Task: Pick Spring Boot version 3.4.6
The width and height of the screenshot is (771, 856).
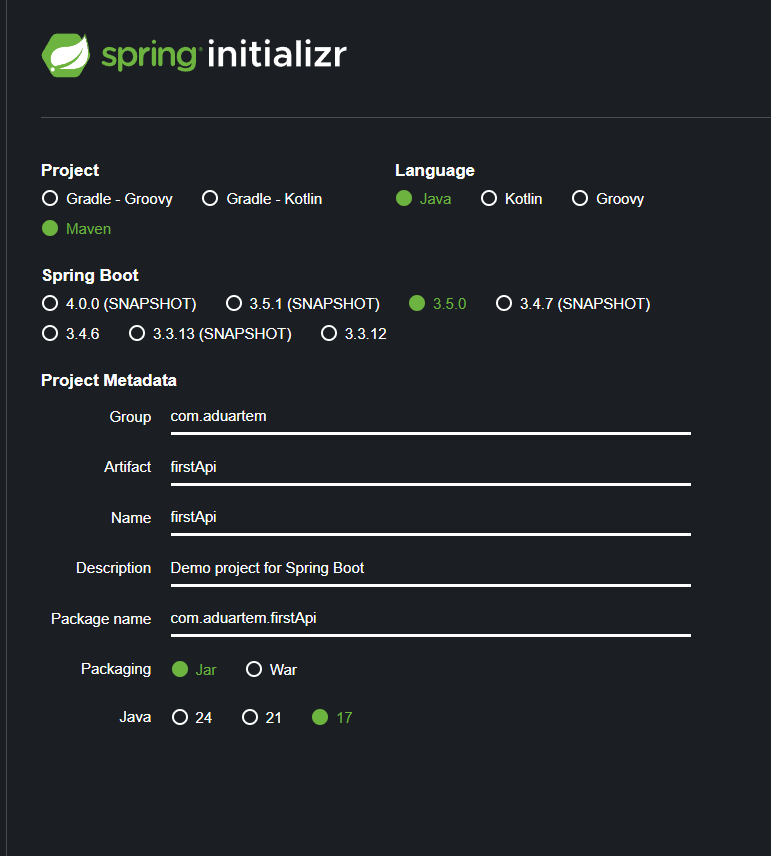Action: pyautogui.click(x=71, y=334)
